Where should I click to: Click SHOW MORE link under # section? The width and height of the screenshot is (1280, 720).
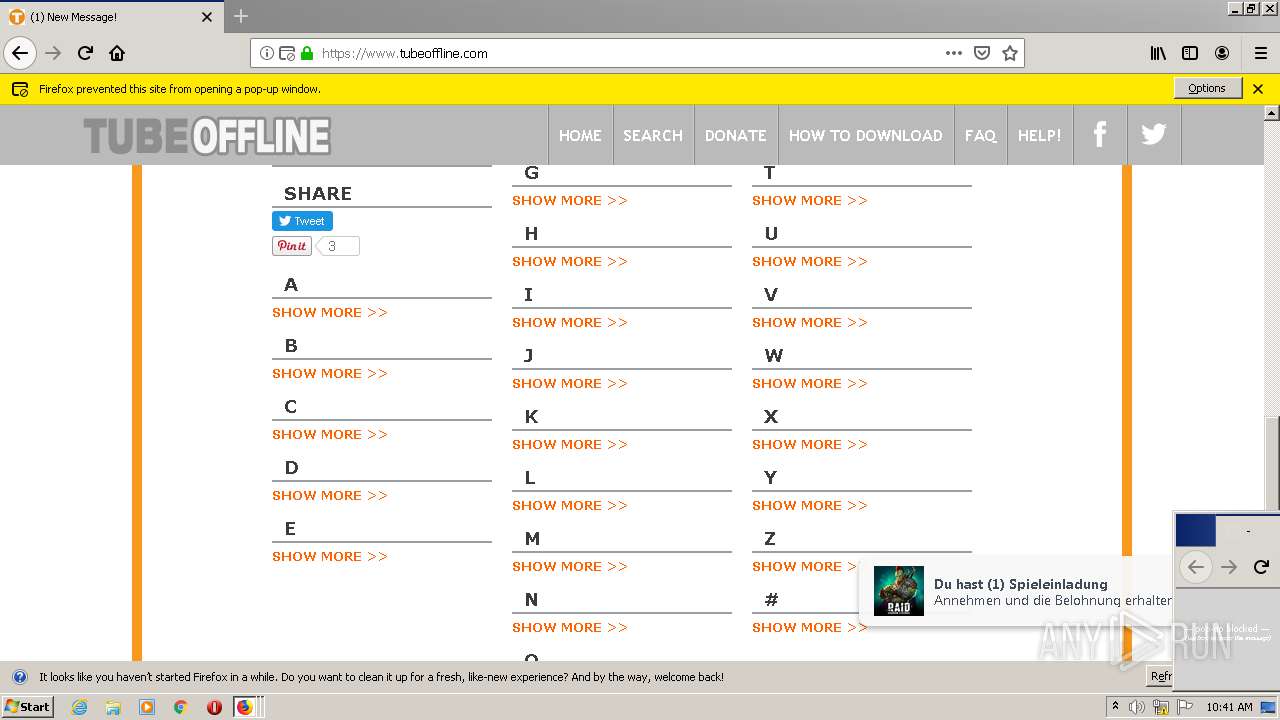click(x=810, y=627)
